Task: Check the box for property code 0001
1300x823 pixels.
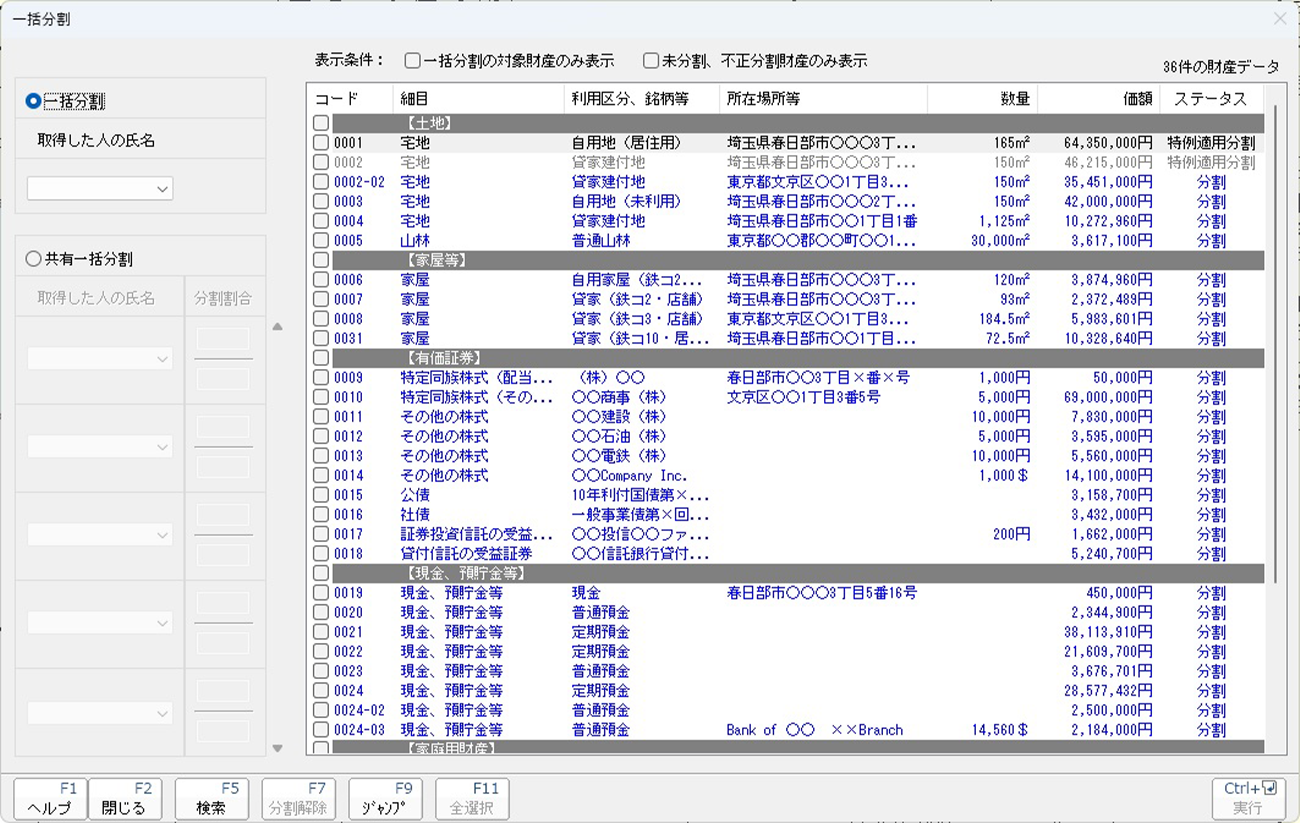Action: [x=320, y=143]
